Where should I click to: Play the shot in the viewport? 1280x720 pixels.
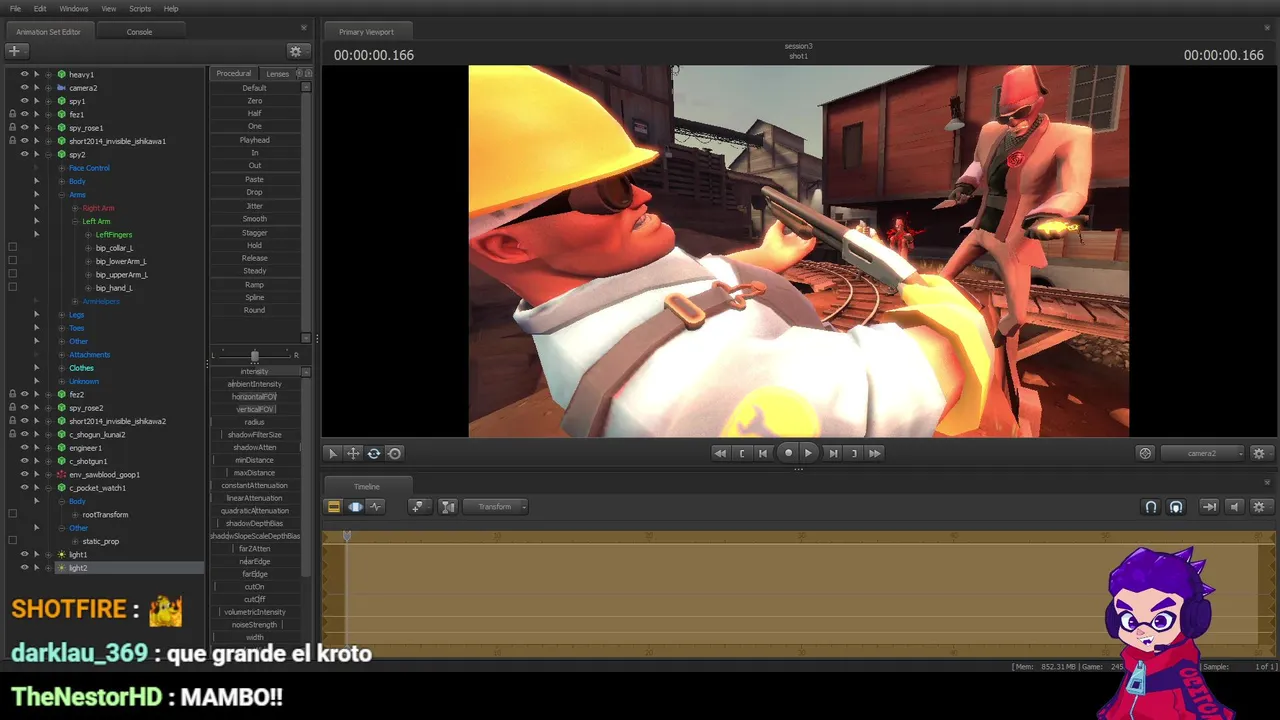click(x=809, y=453)
